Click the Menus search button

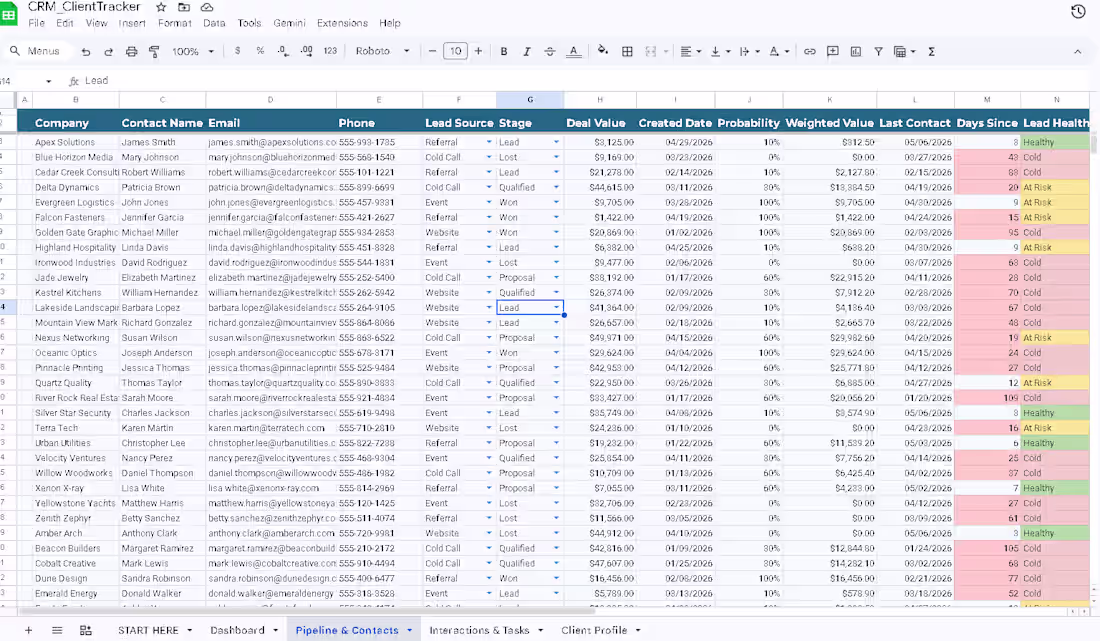35,51
